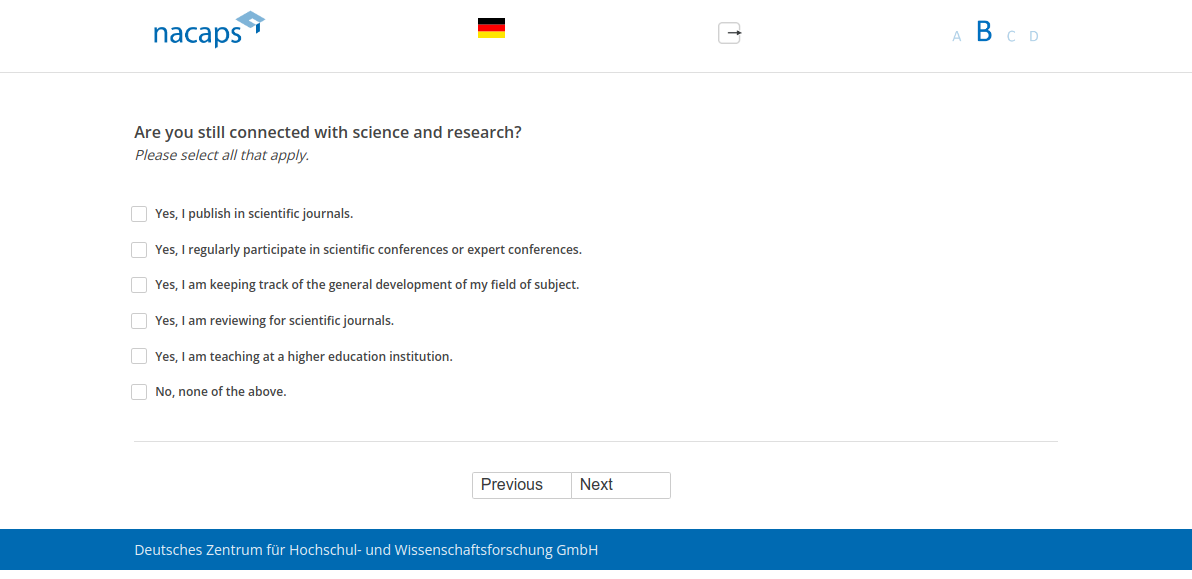Click the question heading about science and research
The height and width of the screenshot is (579, 1192).
328,132
